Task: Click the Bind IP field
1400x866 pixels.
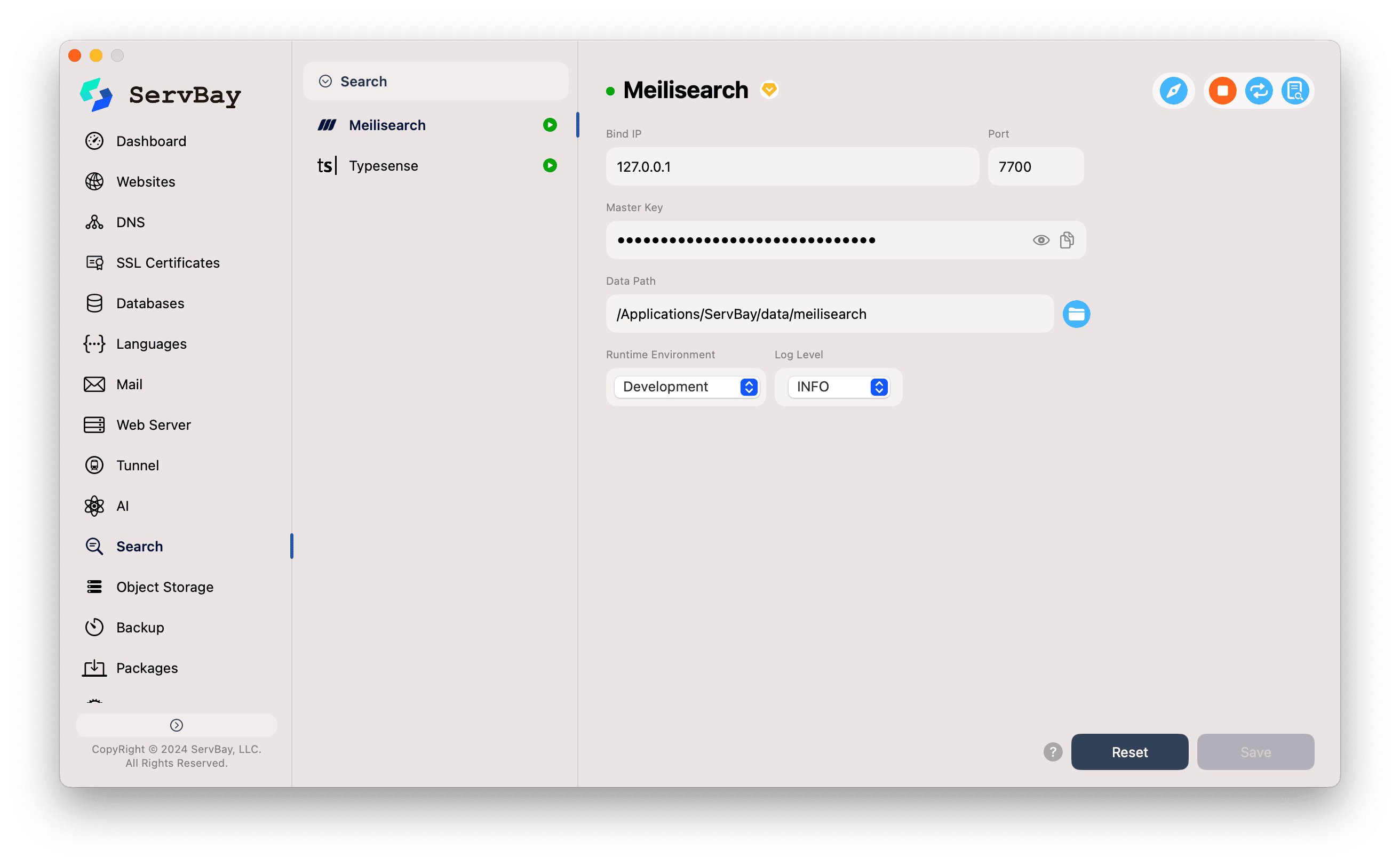Action: coord(792,167)
